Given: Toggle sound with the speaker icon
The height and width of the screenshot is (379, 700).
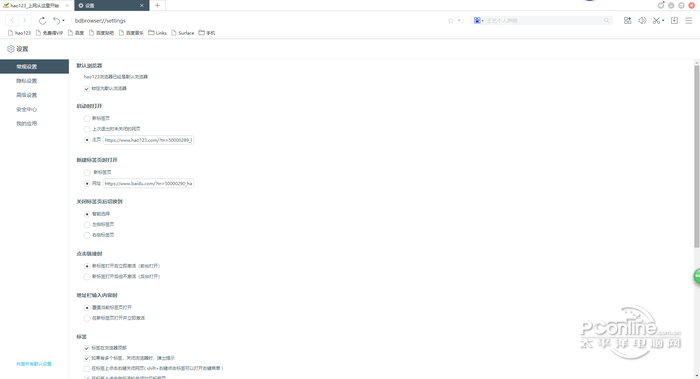Looking at the screenshot, I should pos(642,21).
